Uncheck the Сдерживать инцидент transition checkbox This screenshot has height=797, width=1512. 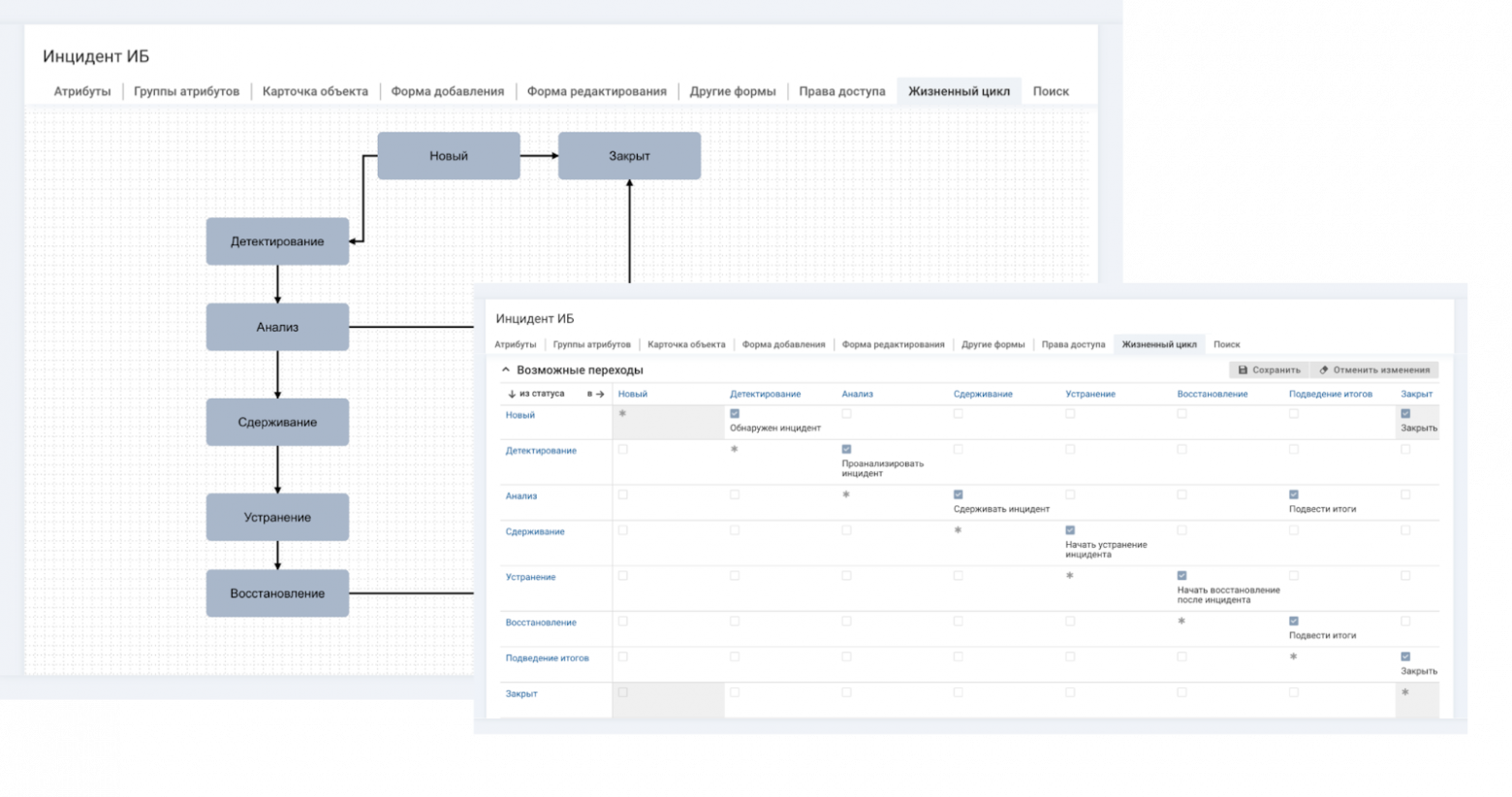pos(959,494)
